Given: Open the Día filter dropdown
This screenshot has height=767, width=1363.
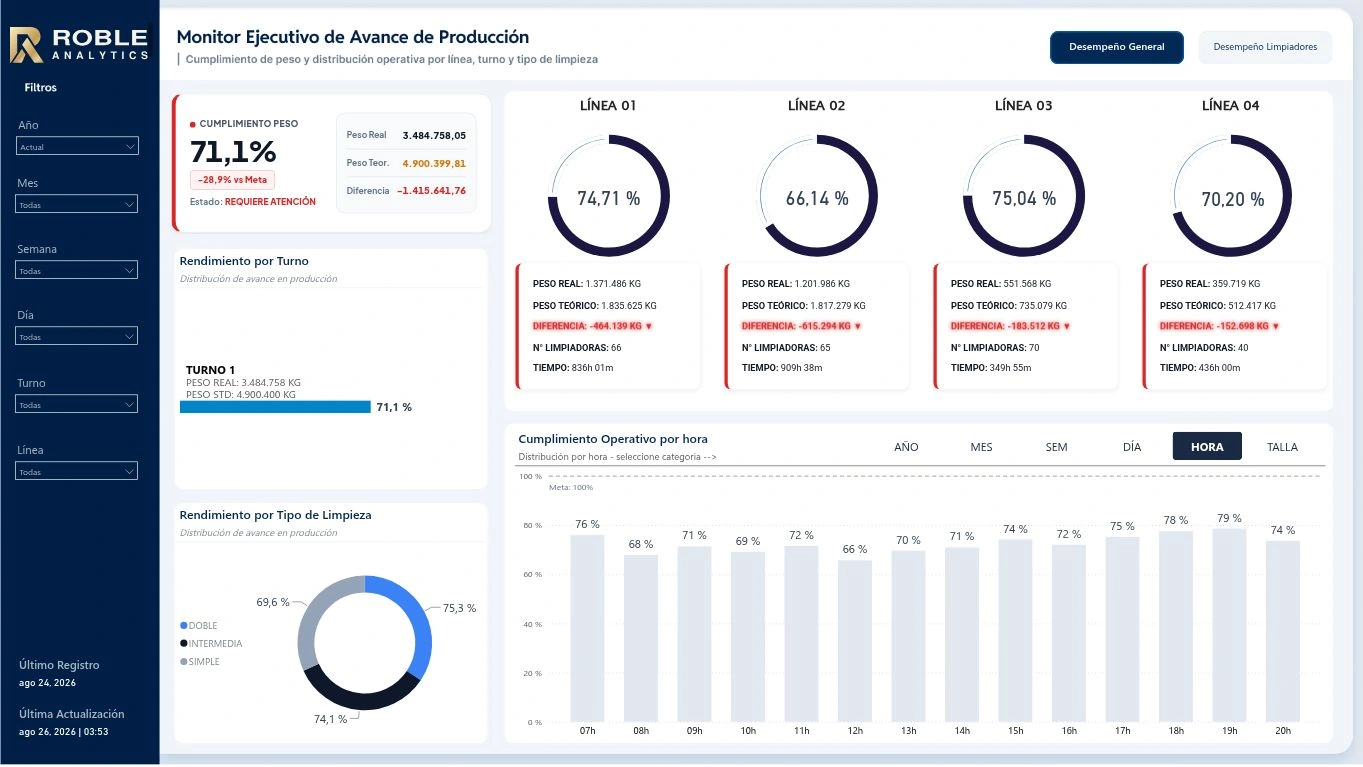Looking at the screenshot, I should point(77,336).
